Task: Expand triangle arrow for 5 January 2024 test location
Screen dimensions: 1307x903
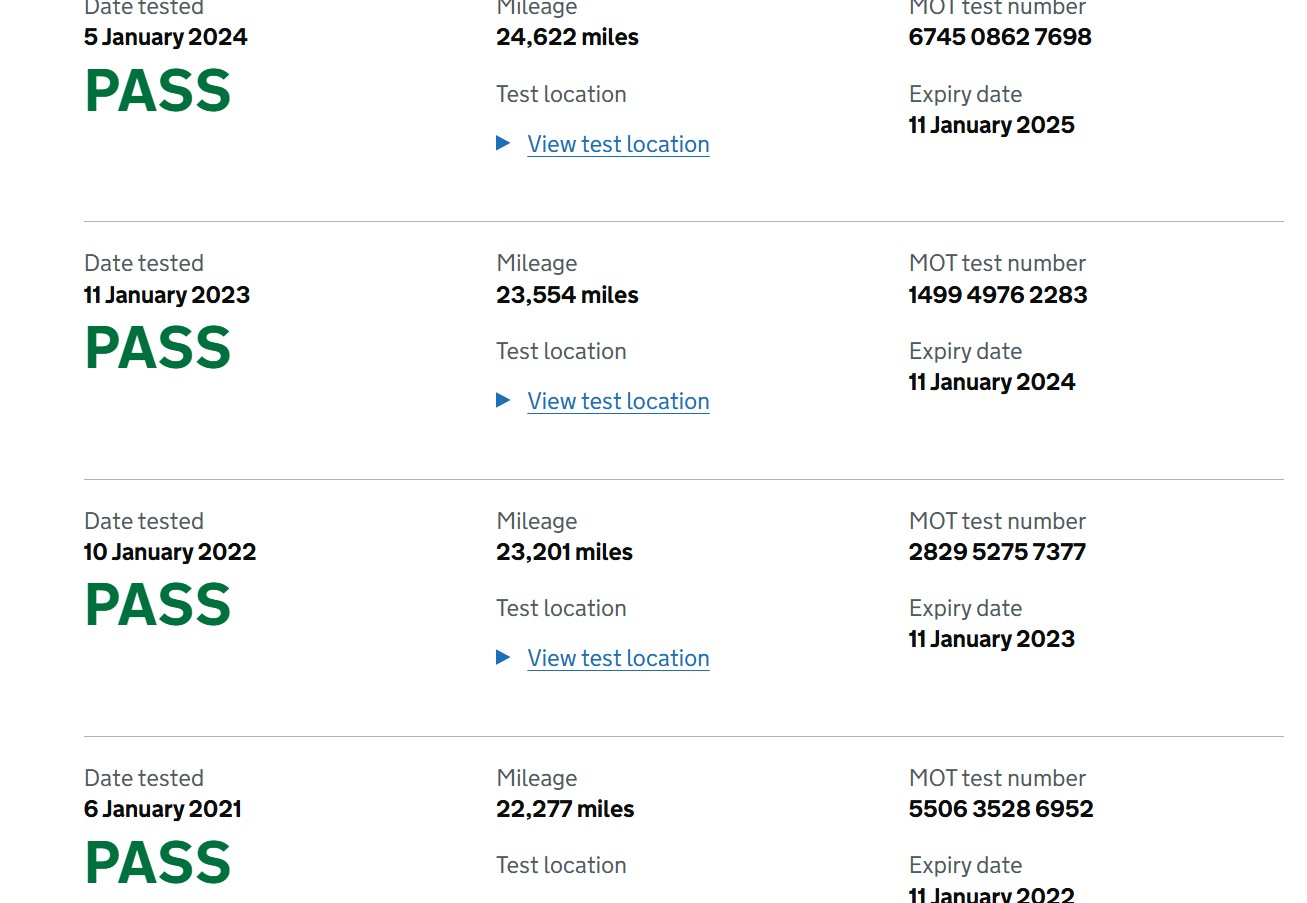Action: pos(503,143)
